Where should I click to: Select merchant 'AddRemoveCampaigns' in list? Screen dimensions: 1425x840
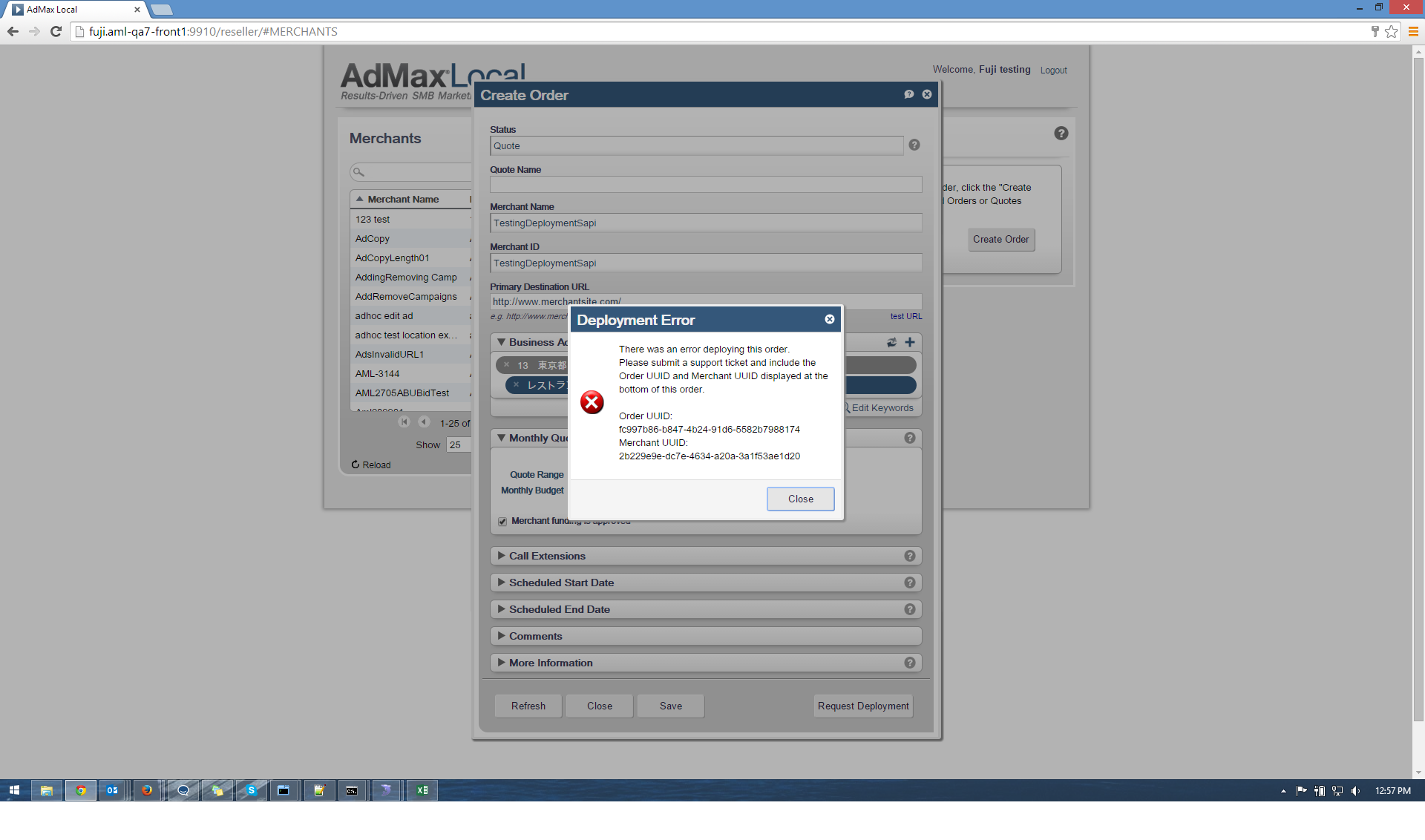410,296
